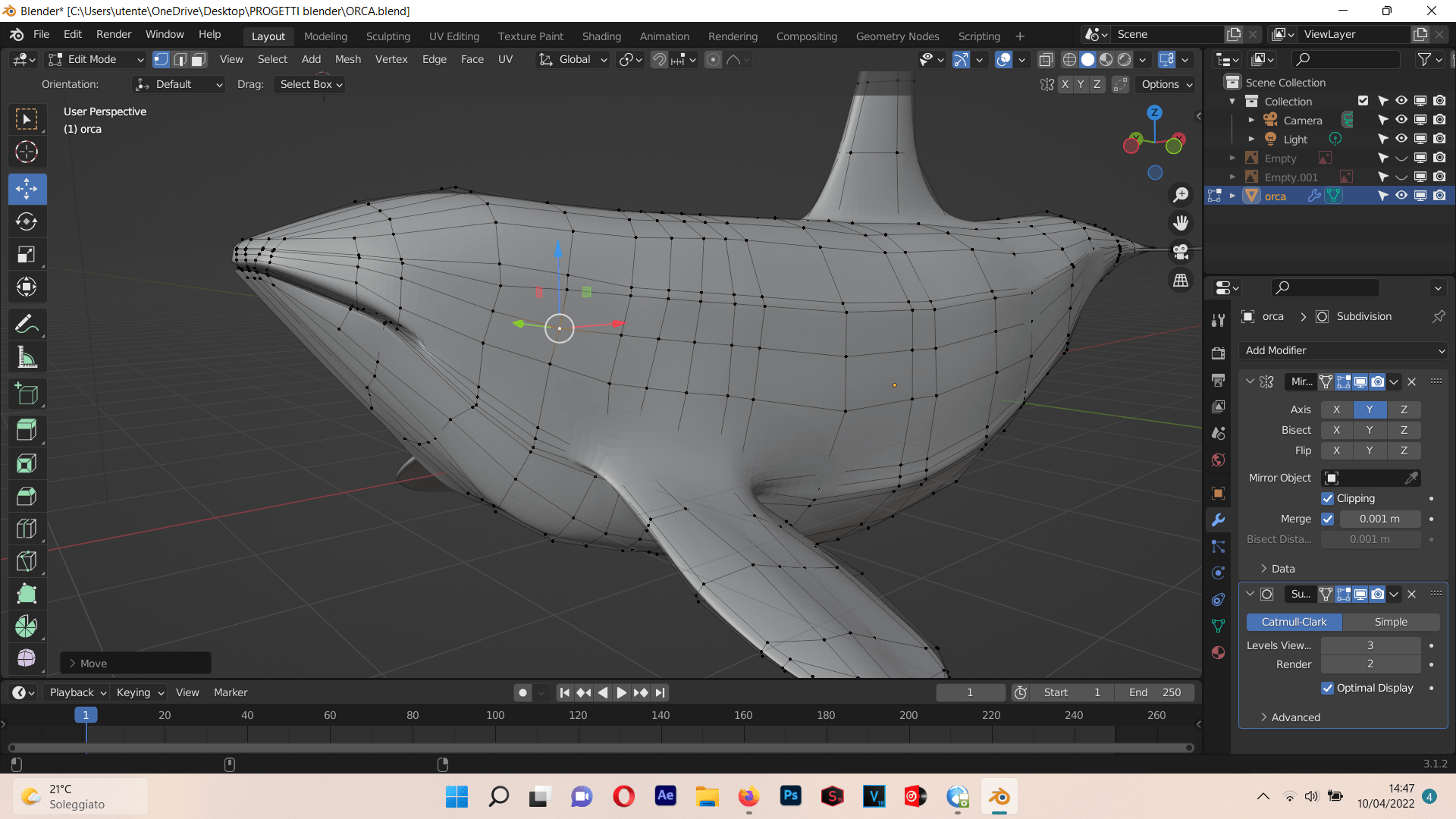Open the File menu

(41, 35)
